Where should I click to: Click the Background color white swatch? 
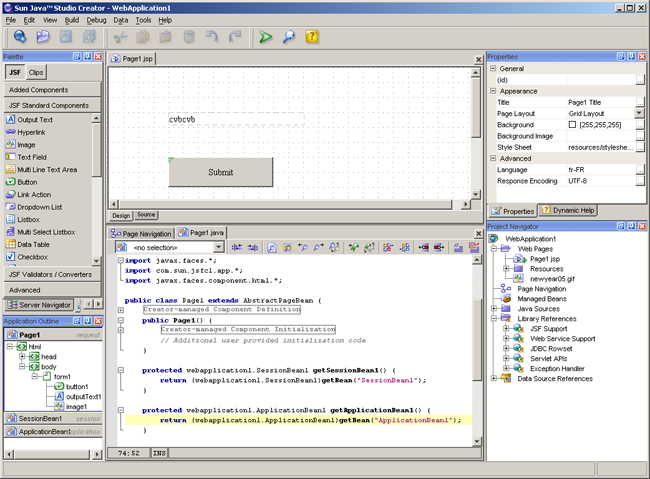click(x=572, y=125)
